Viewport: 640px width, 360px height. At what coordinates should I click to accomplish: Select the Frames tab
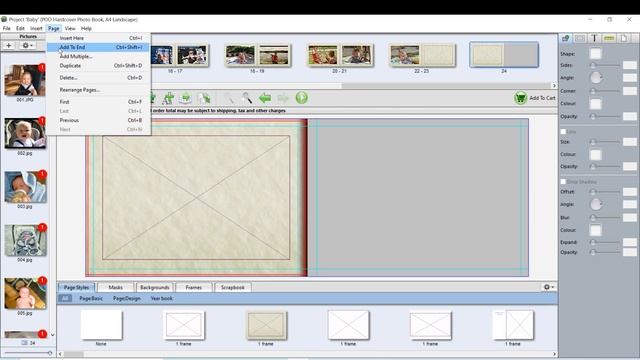pyautogui.click(x=193, y=287)
